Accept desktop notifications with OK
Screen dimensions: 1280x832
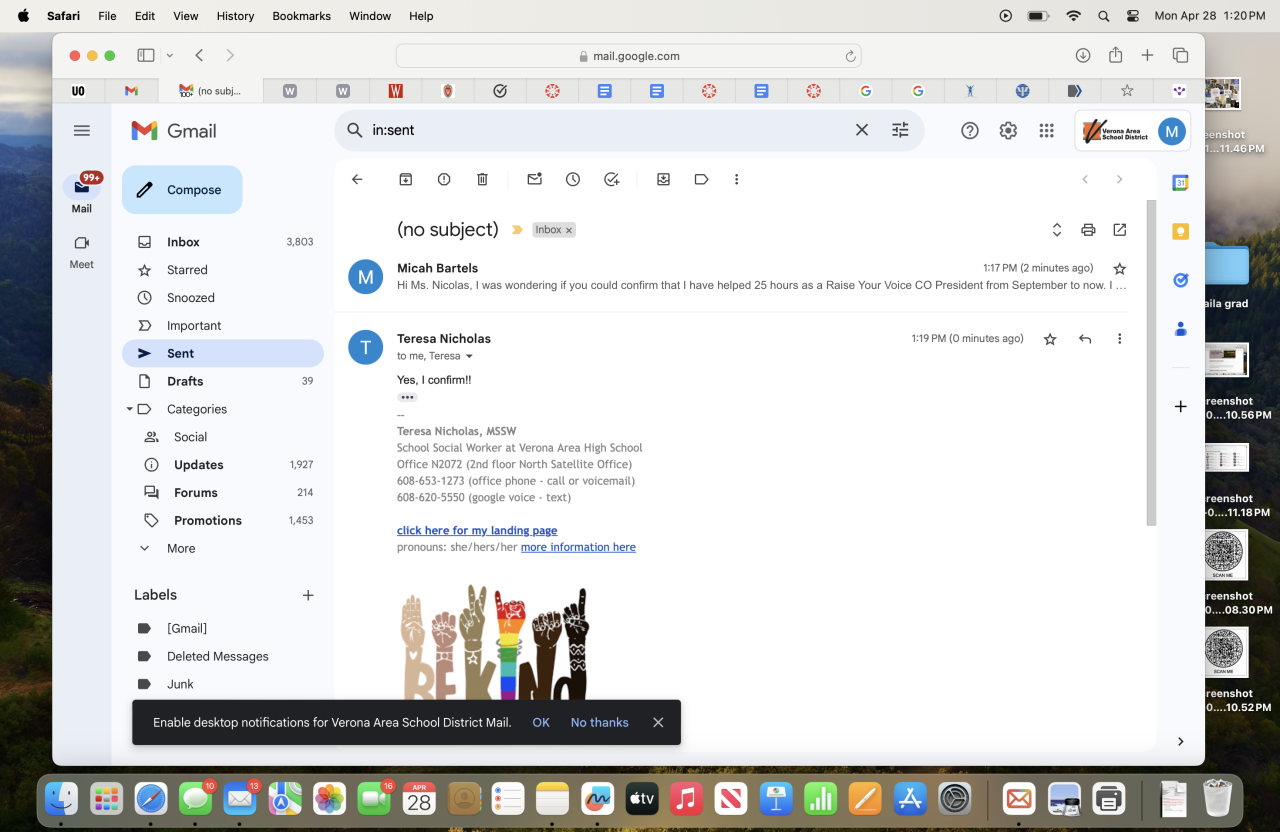coord(541,722)
